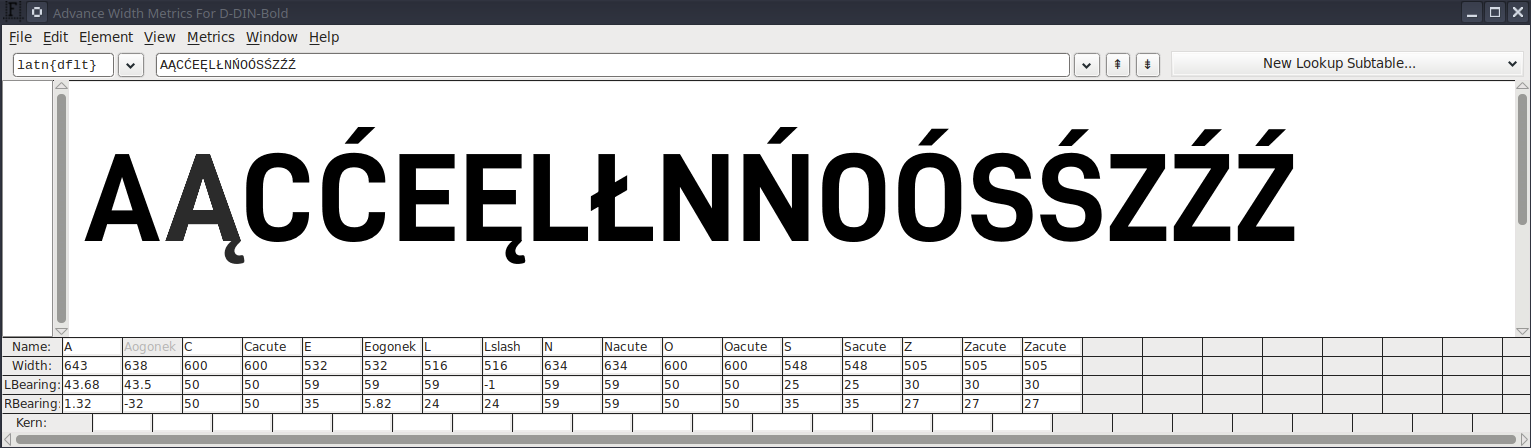Open the View menu
The image size is (1531, 448).
coord(160,37)
